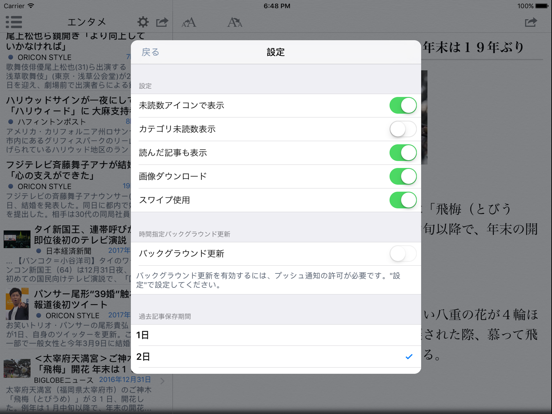This screenshot has width=552, height=414.
Task: Open settings with the gear icon
Action: point(143,22)
